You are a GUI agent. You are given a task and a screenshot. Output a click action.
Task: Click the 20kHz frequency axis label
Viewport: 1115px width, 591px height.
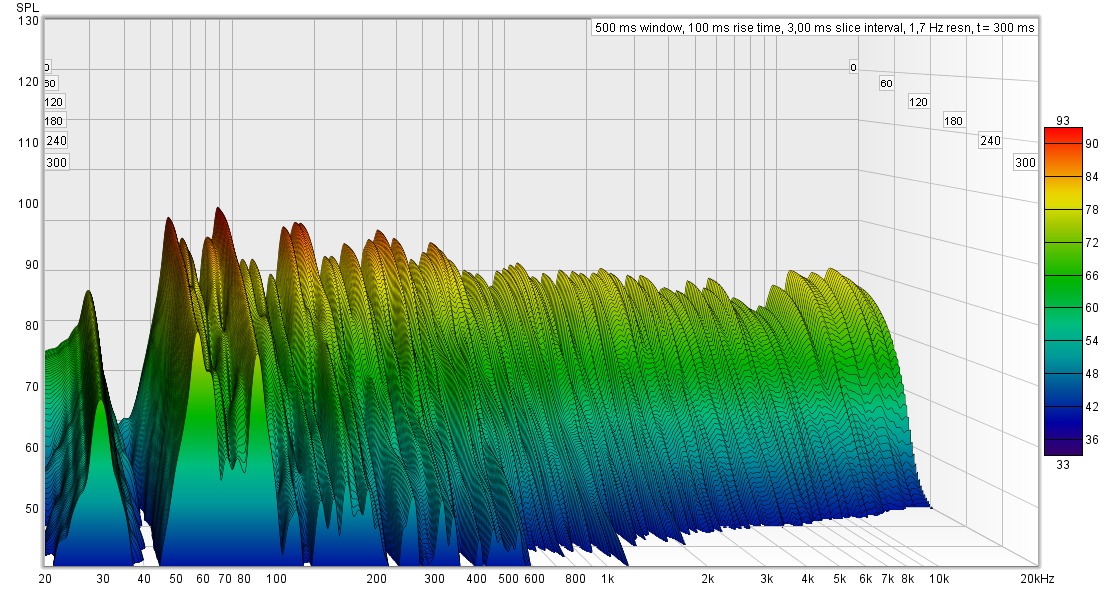pos(1037,579)
